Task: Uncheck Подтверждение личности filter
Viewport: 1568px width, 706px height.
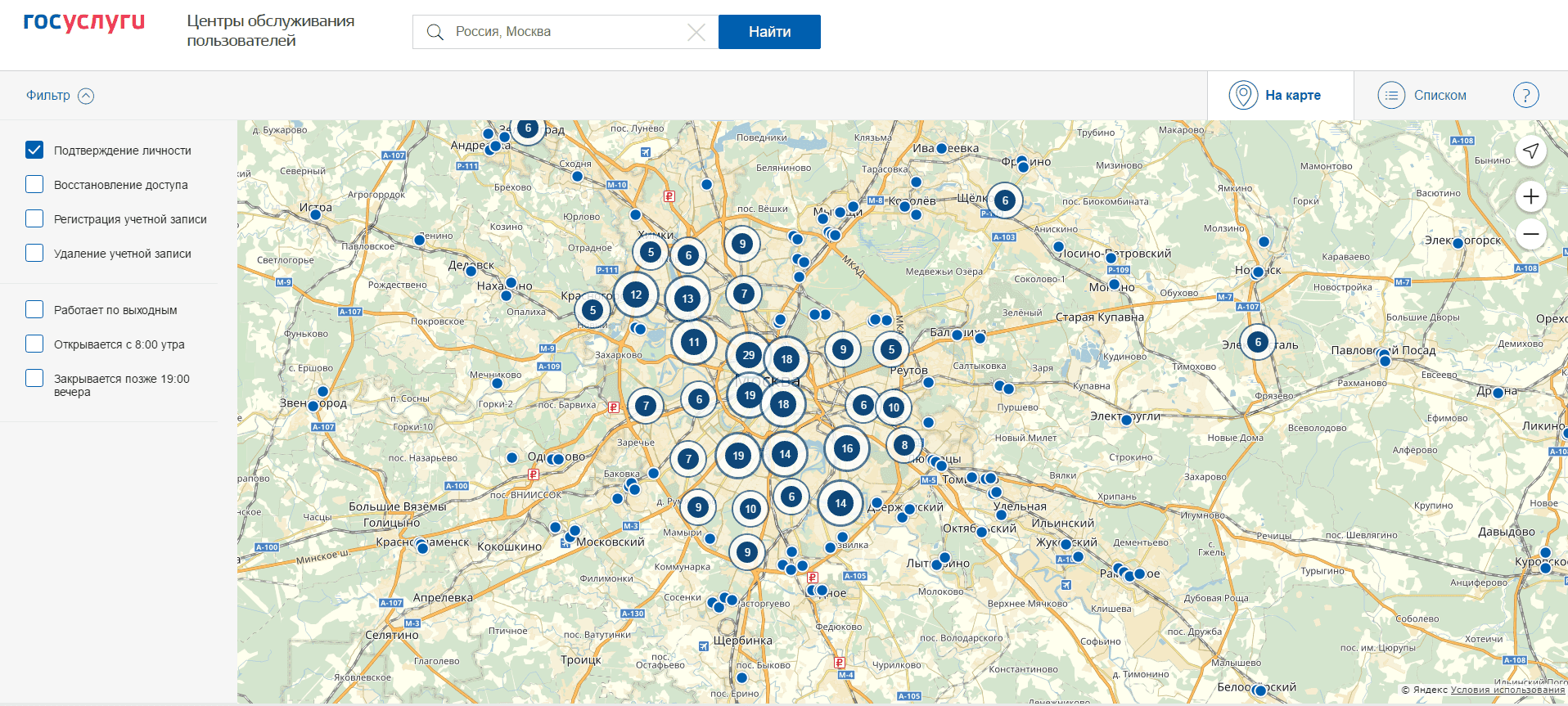Action: [x=34, y=150]
